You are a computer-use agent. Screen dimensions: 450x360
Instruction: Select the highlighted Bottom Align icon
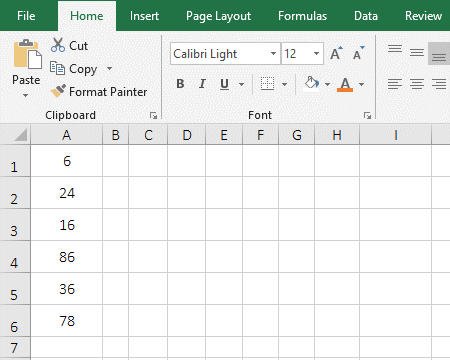point(439,53)
